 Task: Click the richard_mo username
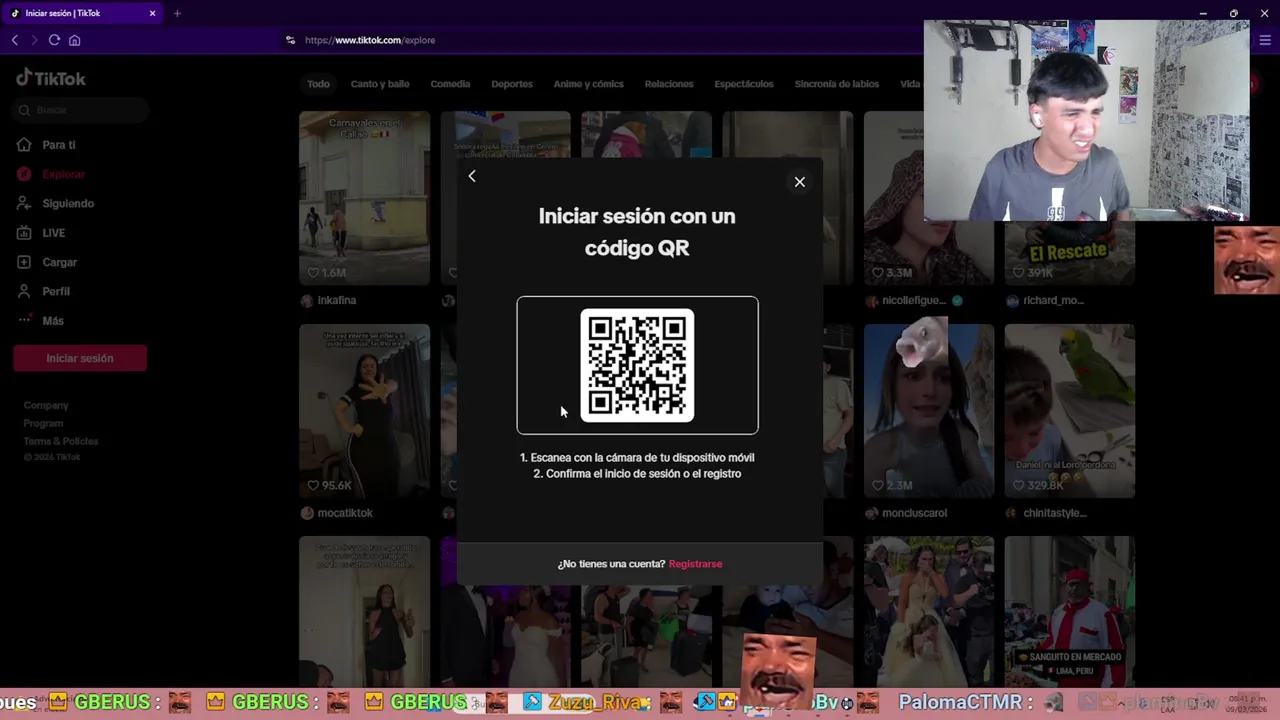1053,300
